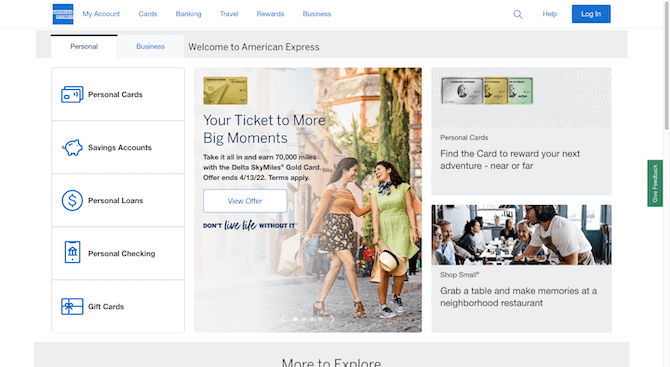This screenshot has height=367, width=670.
Task: Click the "Shop Small" label
Action: (460, 275)
